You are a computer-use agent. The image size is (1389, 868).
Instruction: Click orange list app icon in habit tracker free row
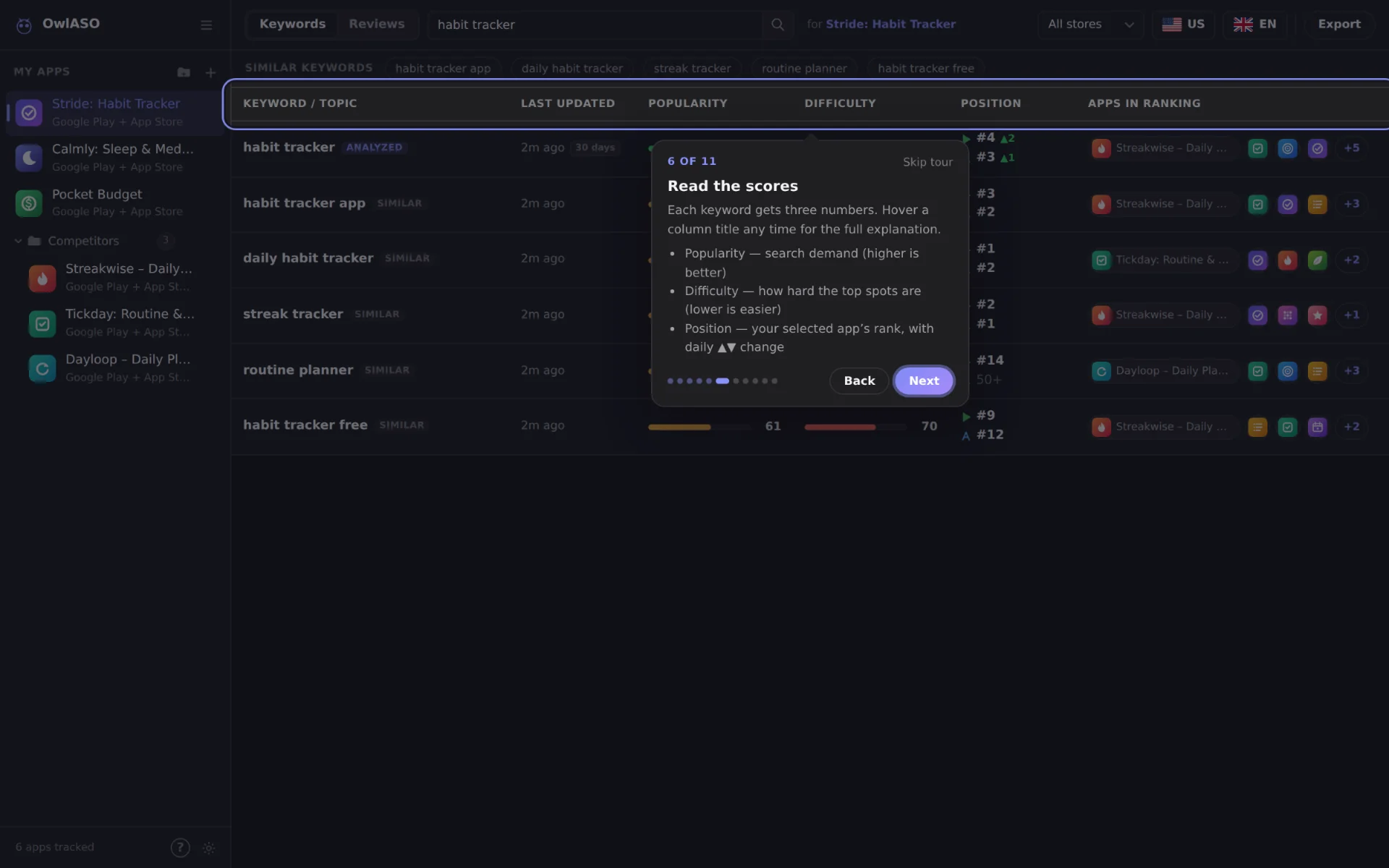click(1257, 427)
